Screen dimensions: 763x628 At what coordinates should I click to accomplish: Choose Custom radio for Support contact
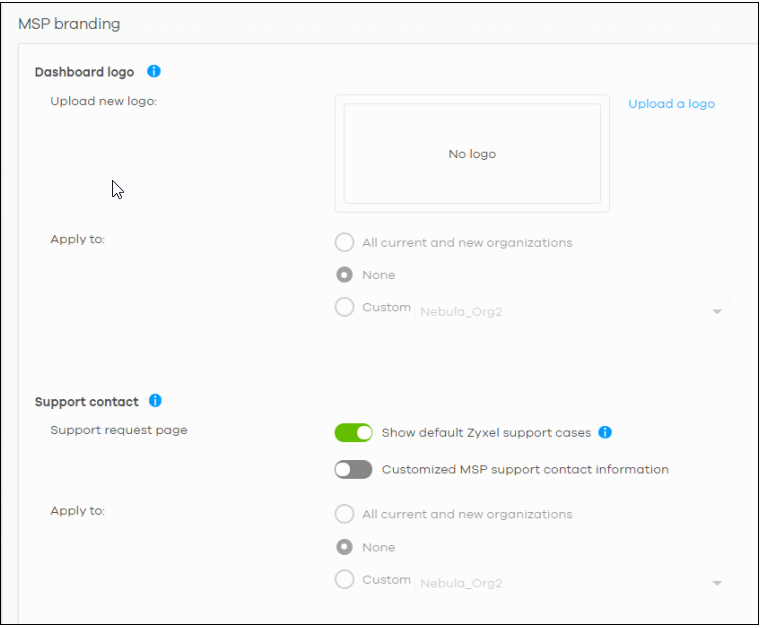click(x=345, y=579)
